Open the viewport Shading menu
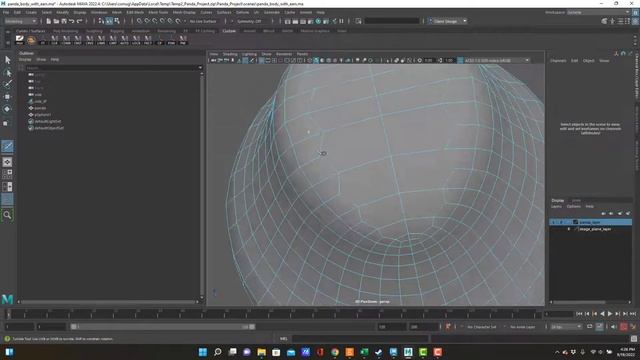The height and width of the screenshot is (360, 640). click(230, 54)
